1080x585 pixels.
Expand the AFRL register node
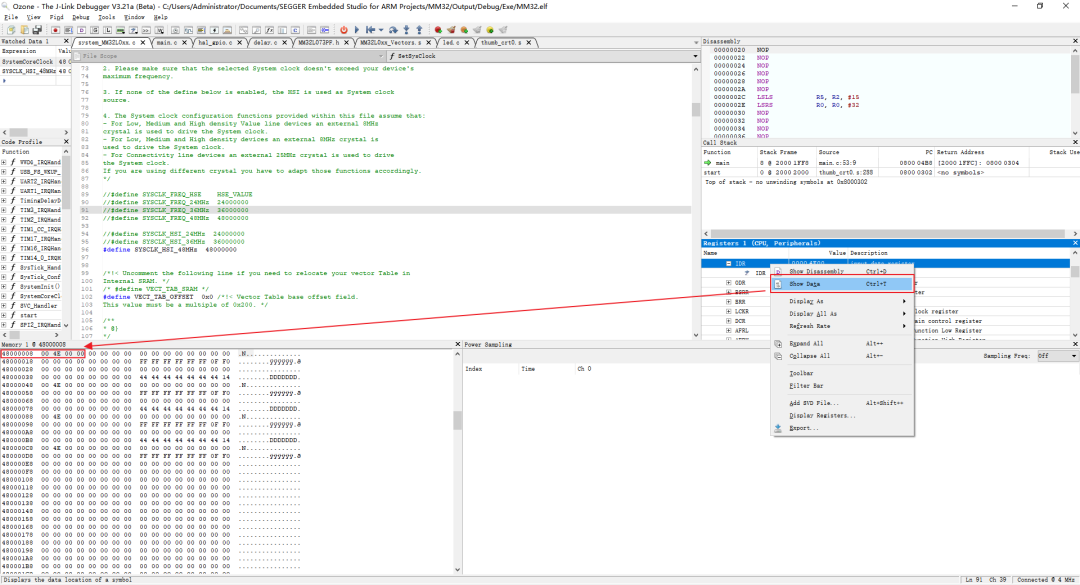tap(728, 331)
